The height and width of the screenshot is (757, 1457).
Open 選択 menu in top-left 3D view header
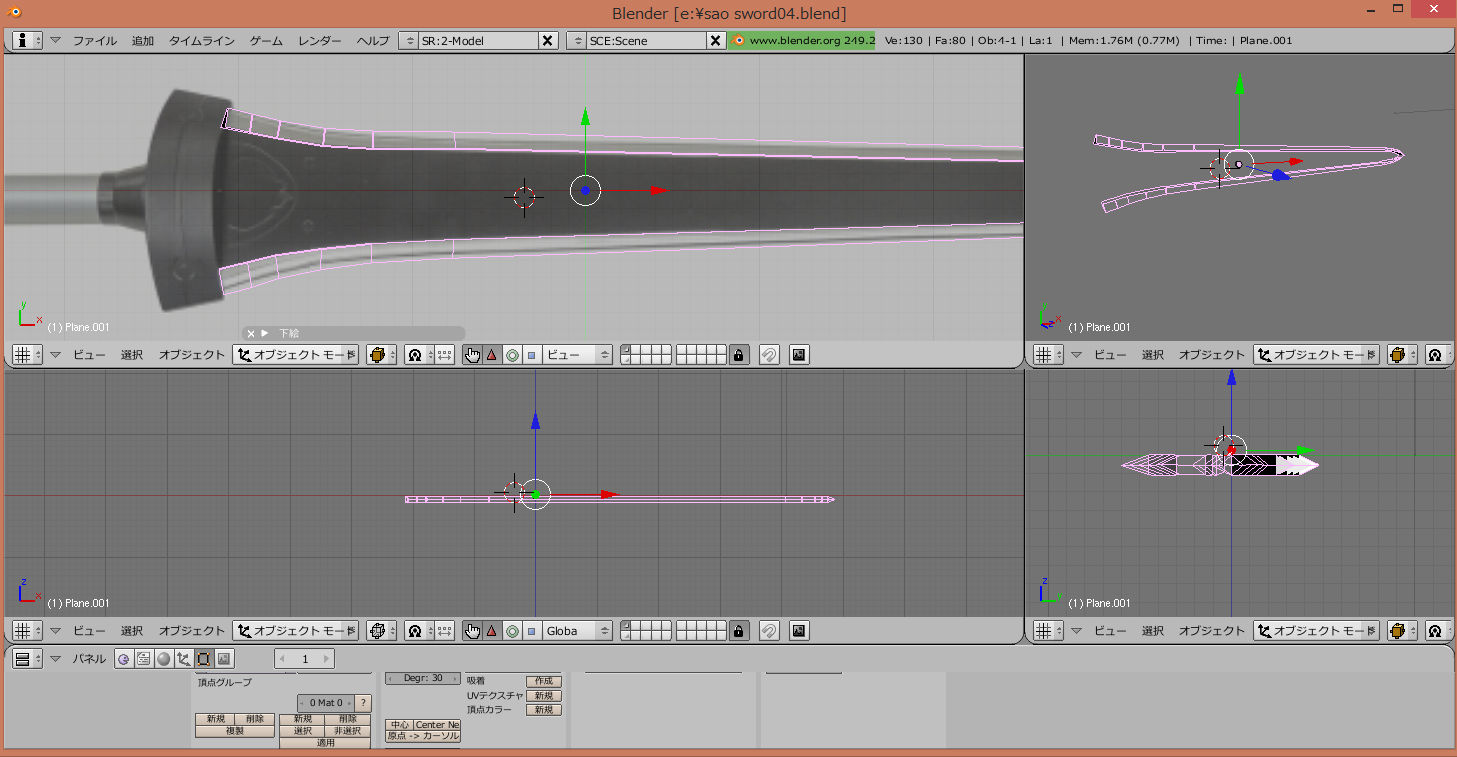132,355
